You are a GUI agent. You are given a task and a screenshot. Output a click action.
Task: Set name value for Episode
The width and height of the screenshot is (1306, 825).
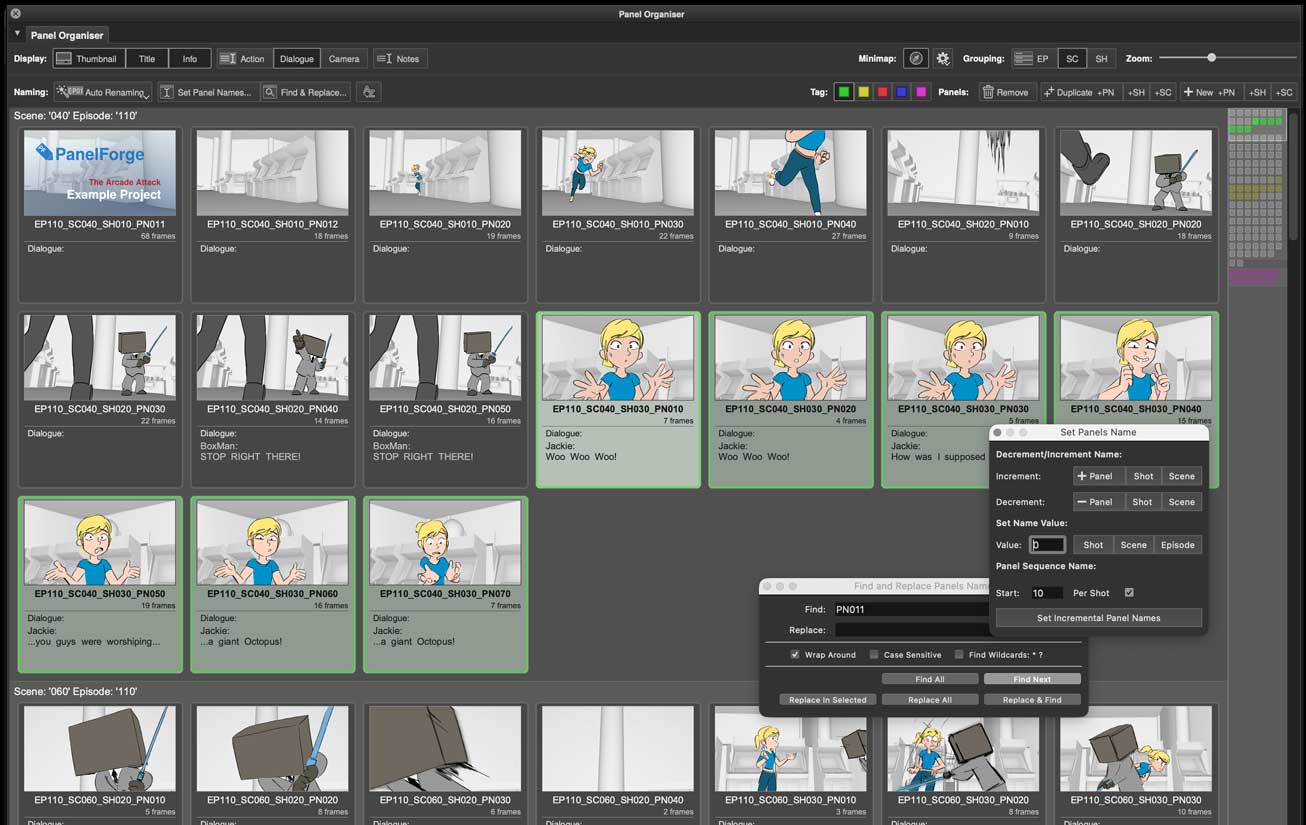coord(1177,545)
